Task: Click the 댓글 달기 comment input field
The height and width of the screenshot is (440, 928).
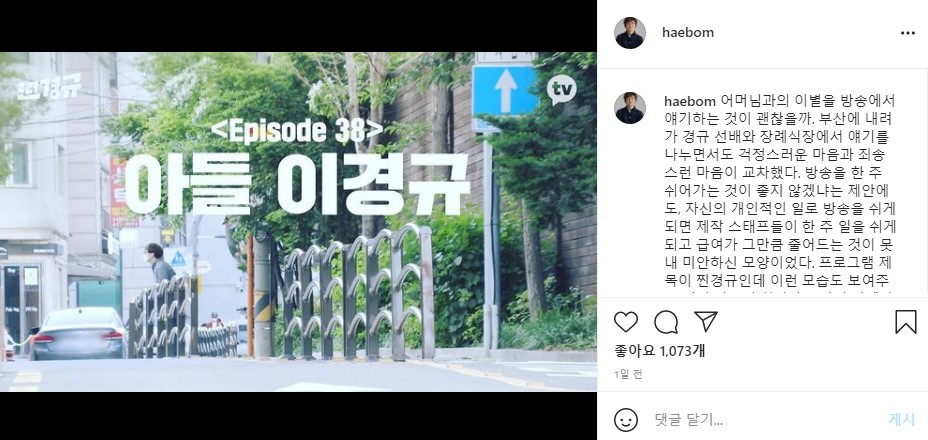Action: pyautogui.click(x=763, y=420)
